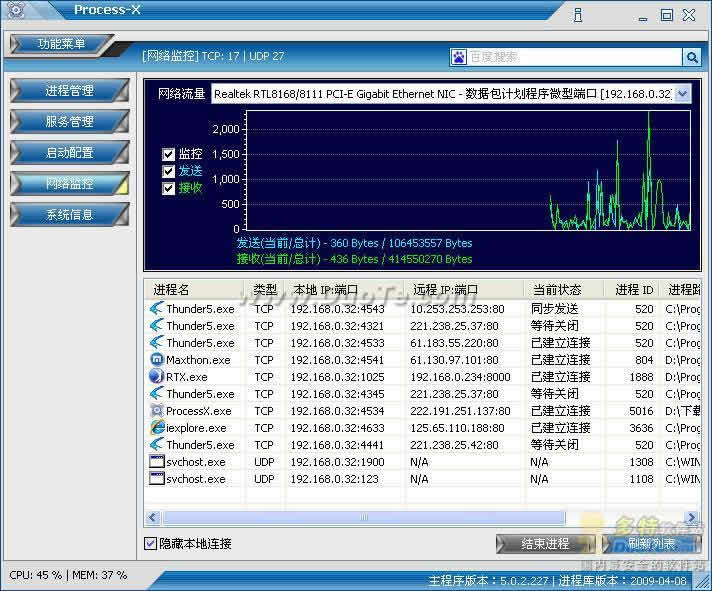Click the TCP: 17 | UDP 27 header text
The width and height of the screenshot is (712, 591).
(243, 56)
